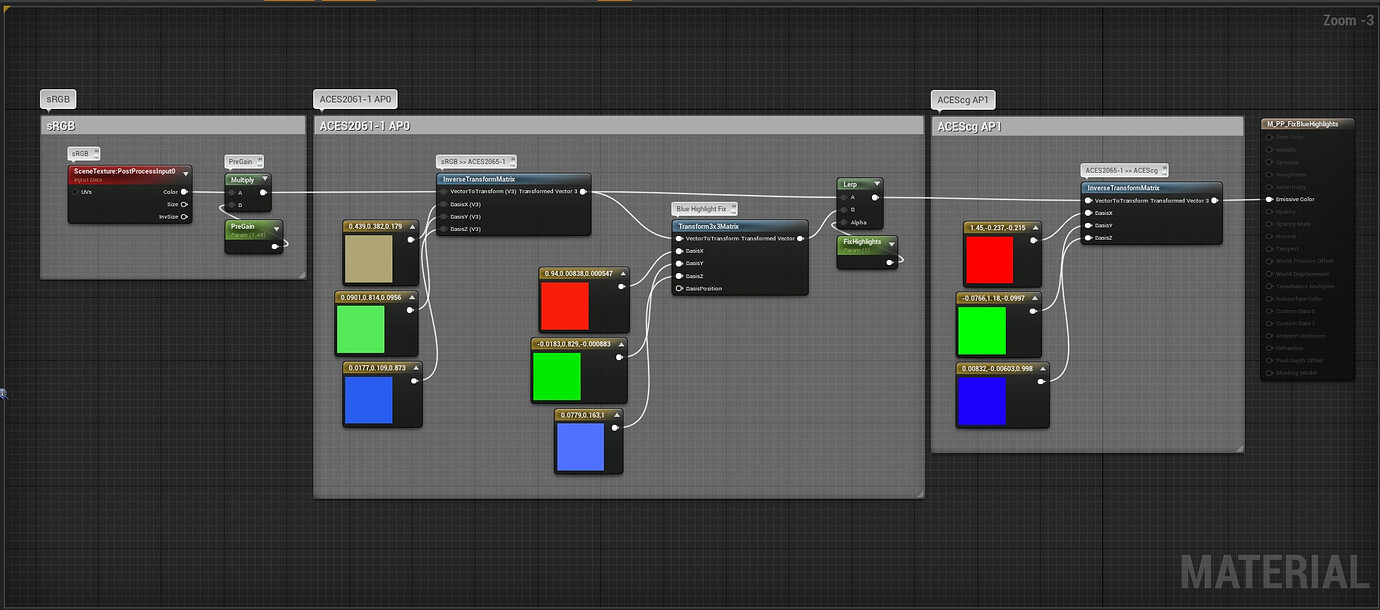The height and width of the screenshot is (610, 1380).
Task: Click the green color swatch labeled 0.0901,0.814,0.0956
Action: [360, 327]
